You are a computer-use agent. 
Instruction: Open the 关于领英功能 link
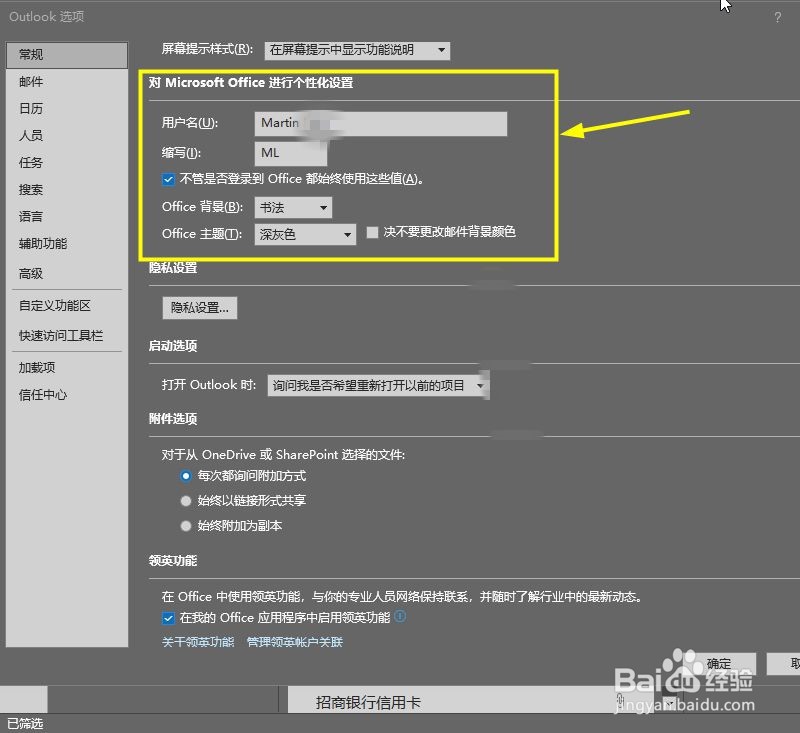[198, 642]
